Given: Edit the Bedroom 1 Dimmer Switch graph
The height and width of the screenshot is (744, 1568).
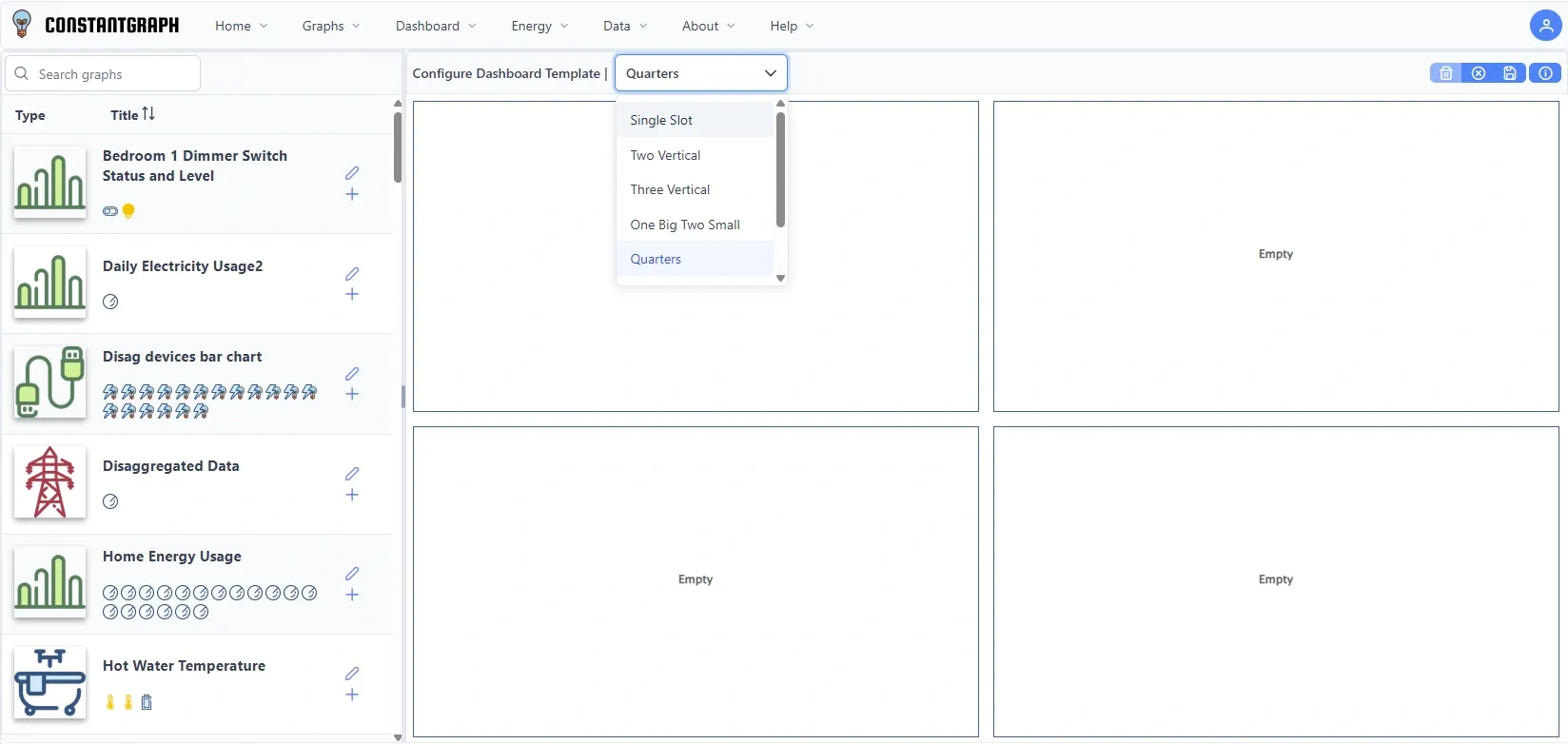Looking at the screenshot, I should tap(352, 173).
